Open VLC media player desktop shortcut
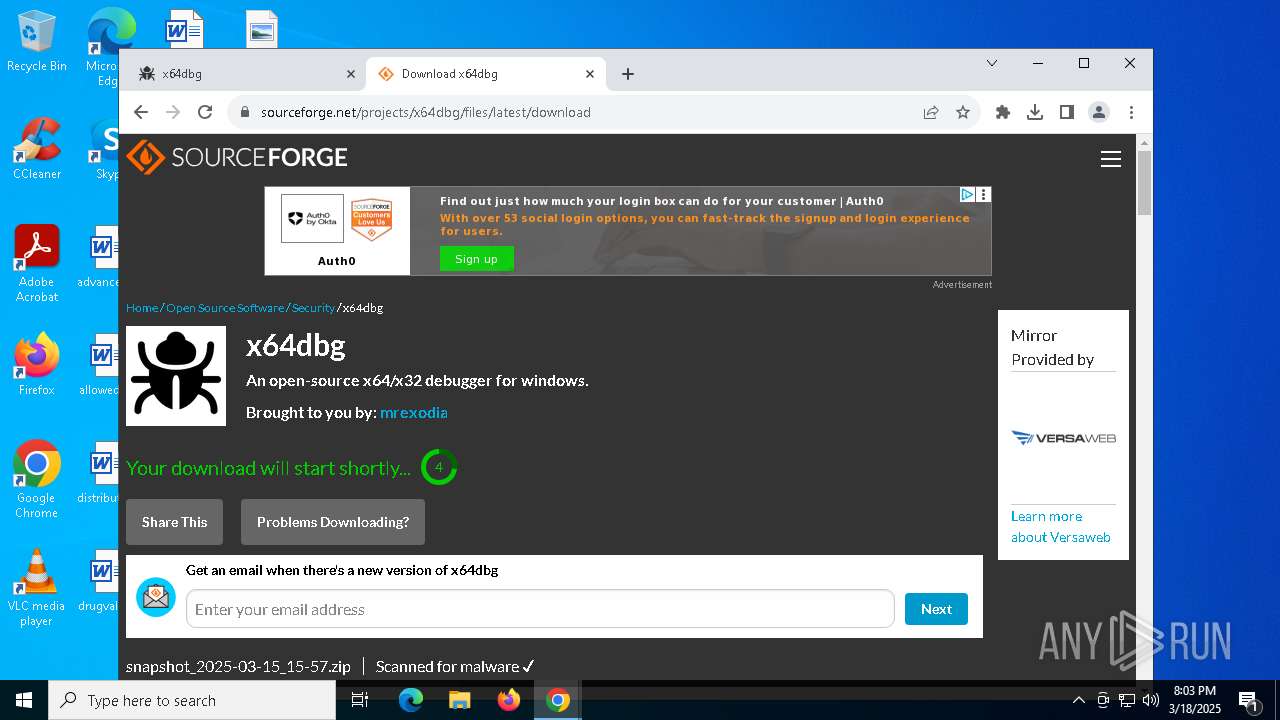The height and width of the screenshot is (720, 1280). tap(37, 588)
